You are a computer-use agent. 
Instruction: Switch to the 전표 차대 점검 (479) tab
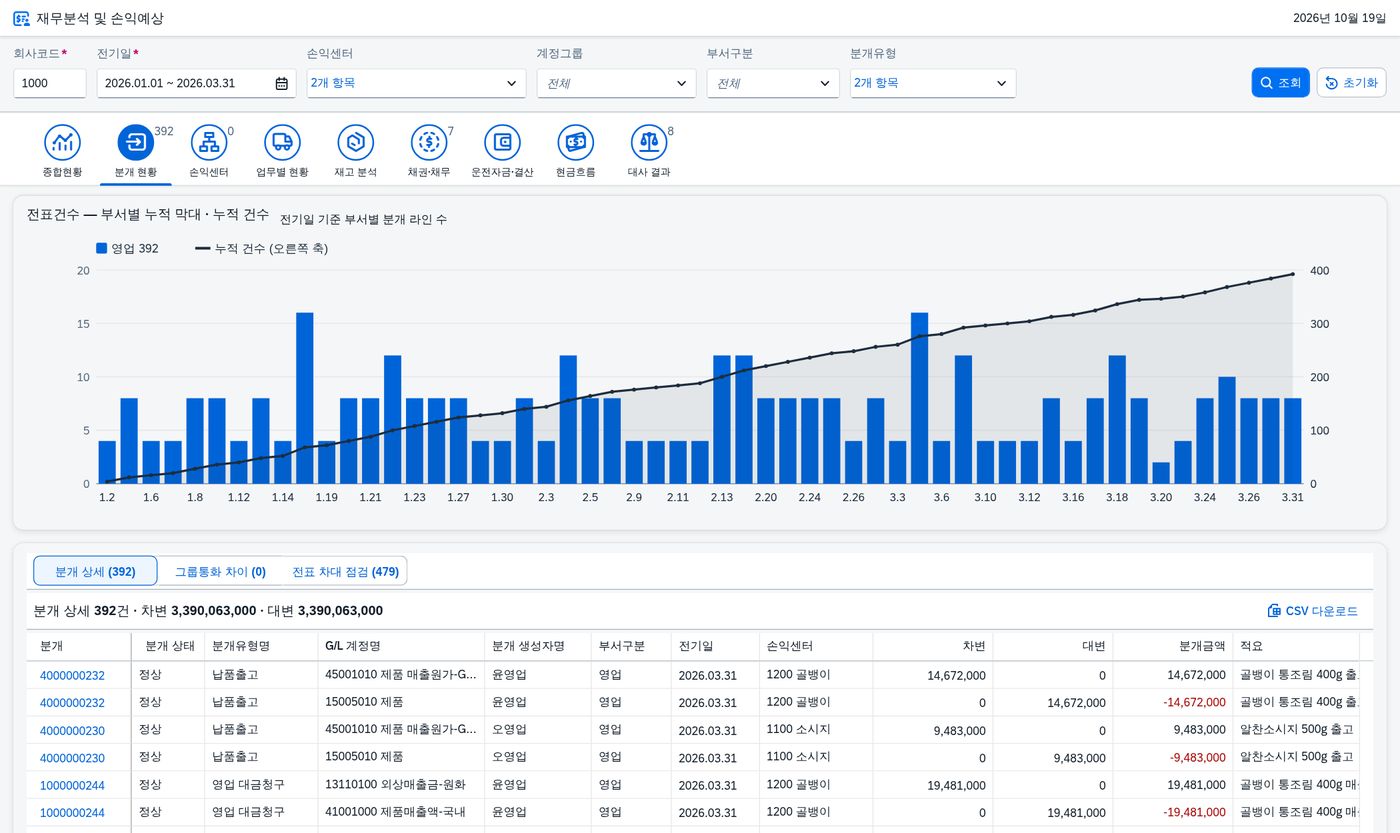click(x=345, y=571)
